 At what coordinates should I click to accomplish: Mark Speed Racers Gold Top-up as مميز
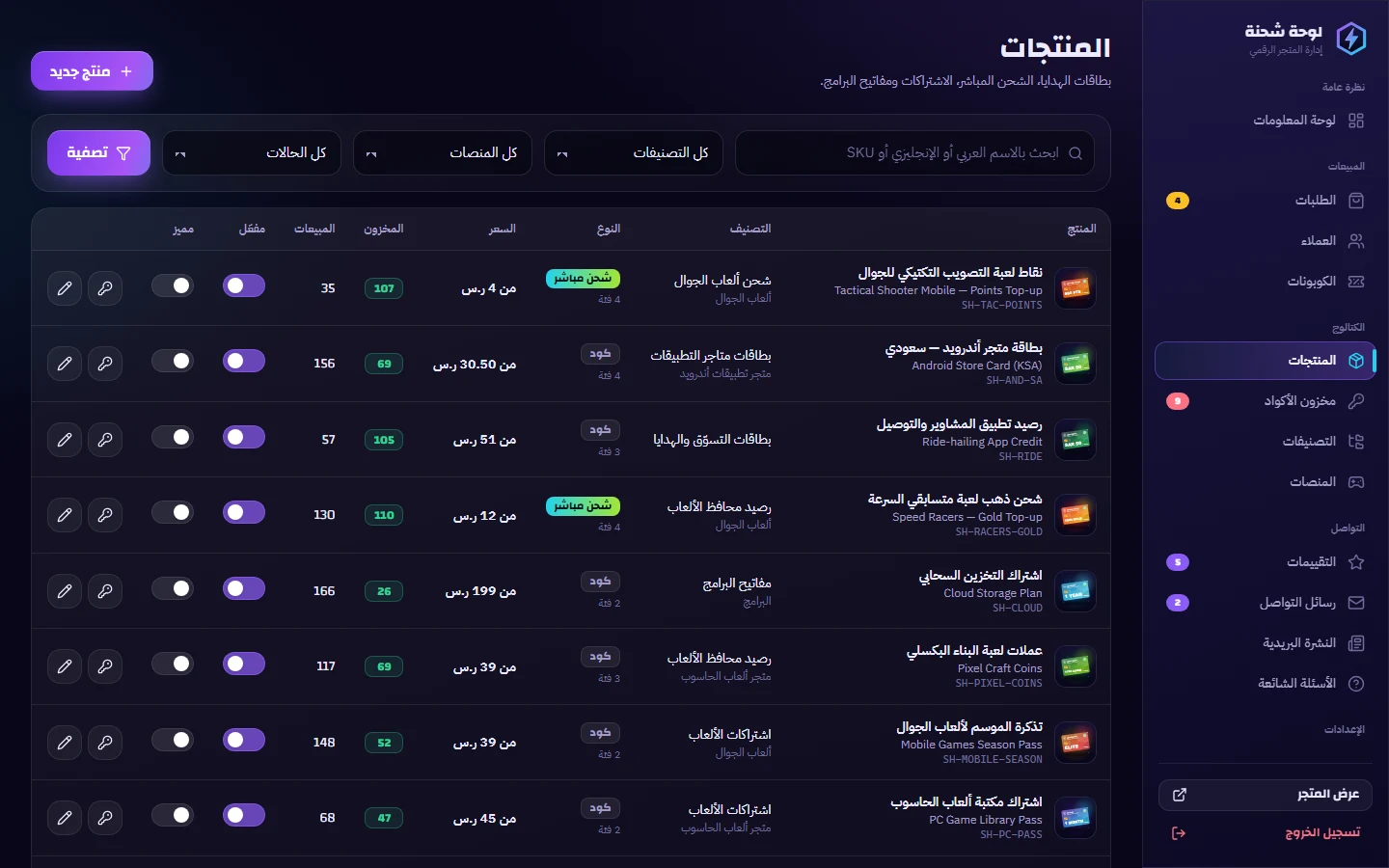coord(173,512)
